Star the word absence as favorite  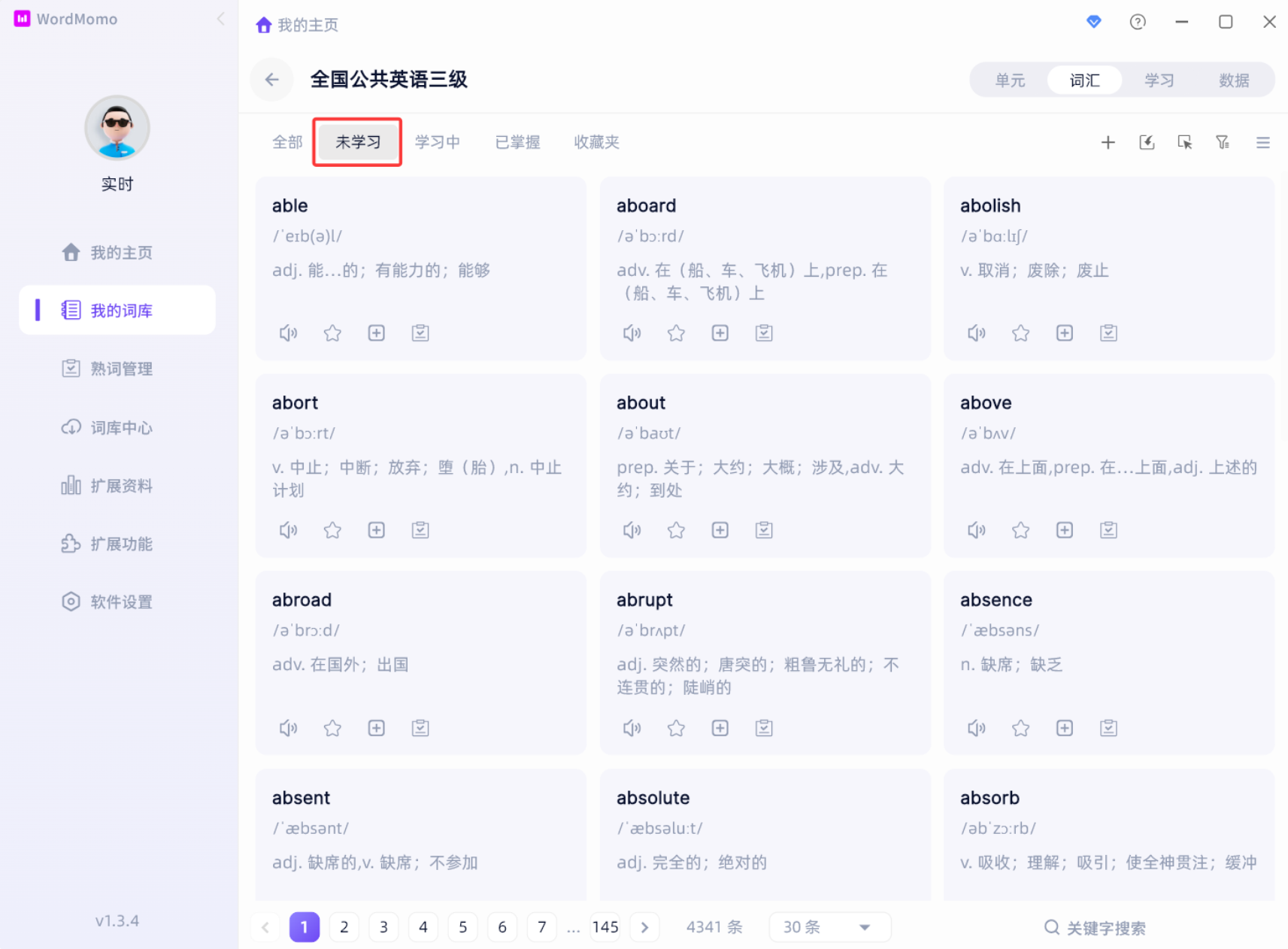click(1020, 728)
